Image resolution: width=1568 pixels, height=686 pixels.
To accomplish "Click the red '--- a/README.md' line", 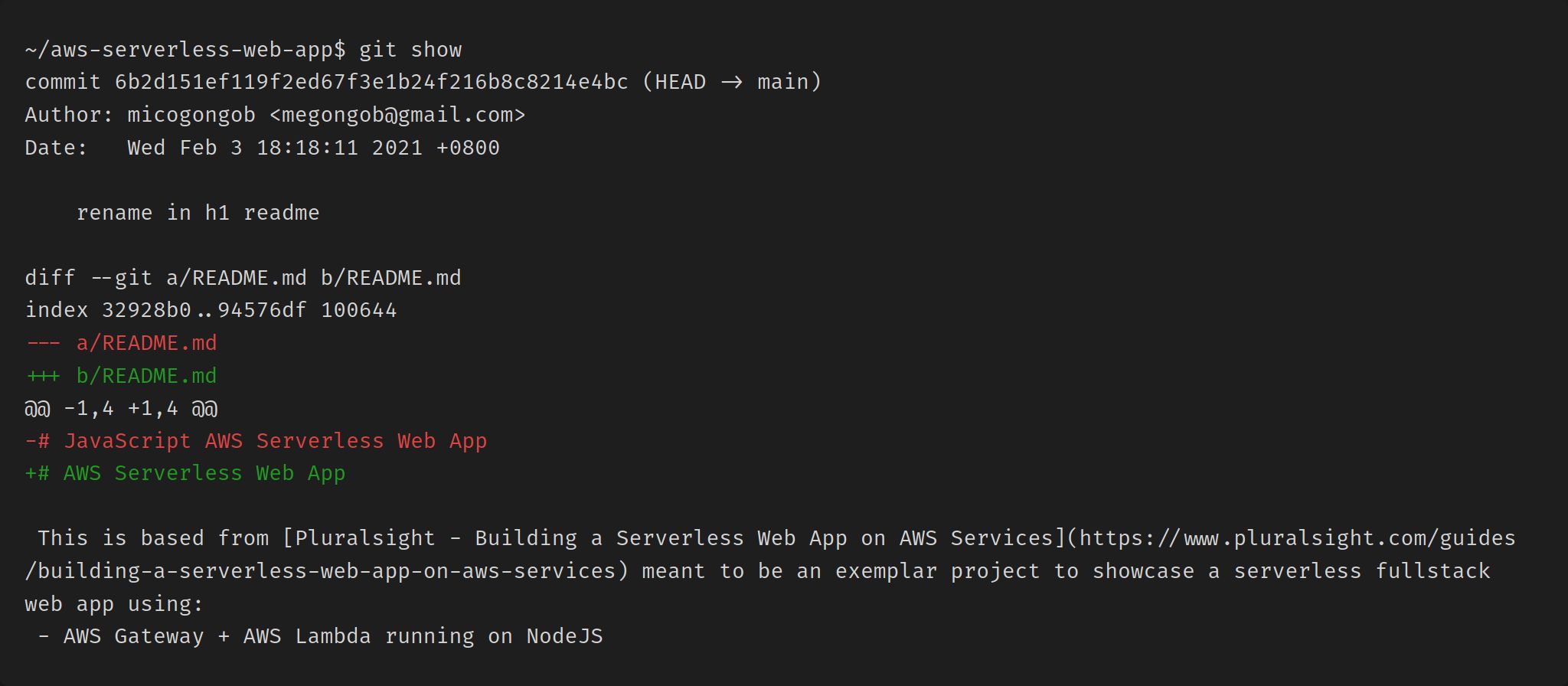I will point(121,343).
